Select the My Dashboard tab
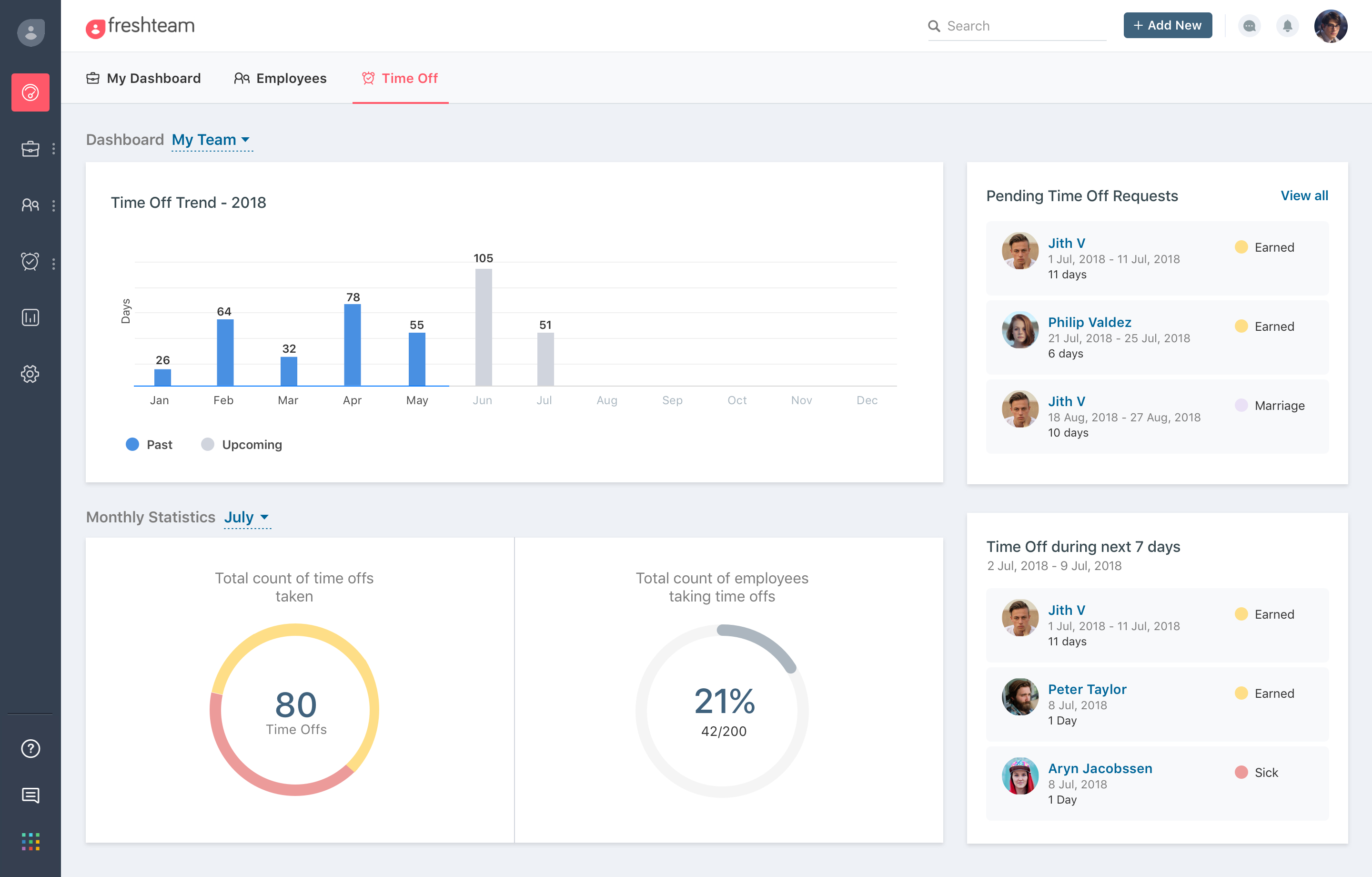Screen dimensions: 1372x877 (x=153, y=78)
